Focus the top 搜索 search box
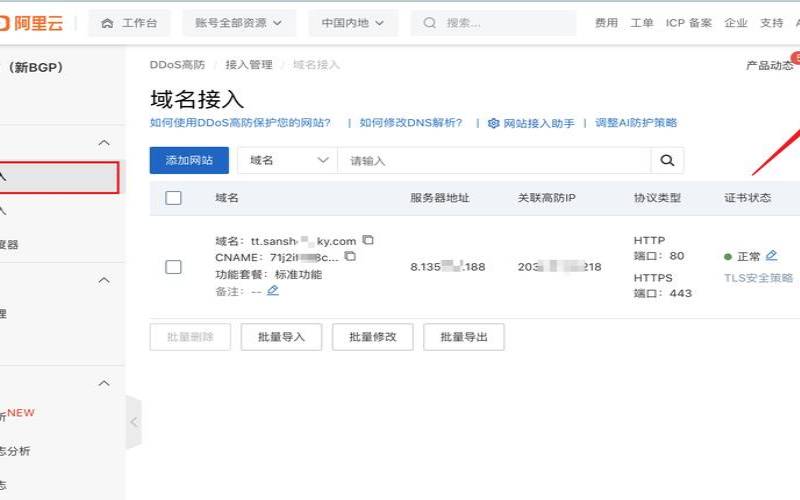 point(494,23)
